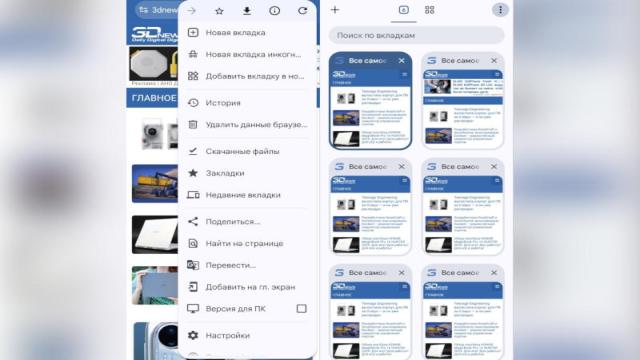Open the tab thumbnail with ad banner on top
The image size is (640, 360).
[463, 108]
